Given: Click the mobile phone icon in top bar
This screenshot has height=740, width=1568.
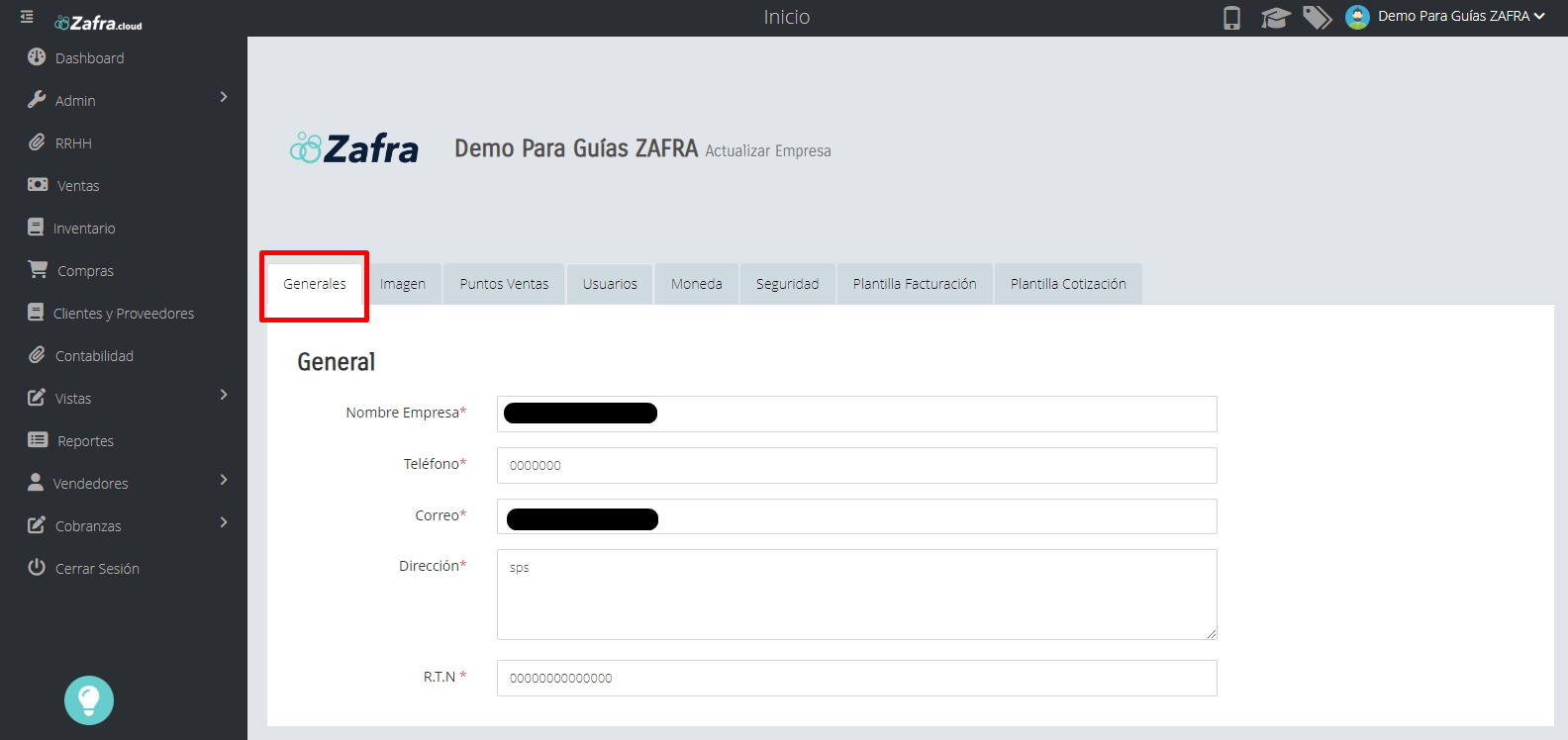Looking at the screenshot, I should tap(1231, 18).
